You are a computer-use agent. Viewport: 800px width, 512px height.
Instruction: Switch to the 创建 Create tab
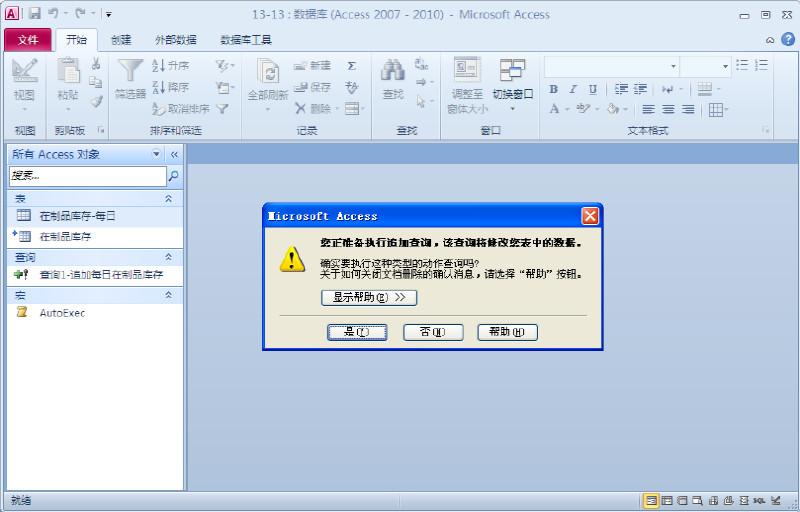(121, 40)
